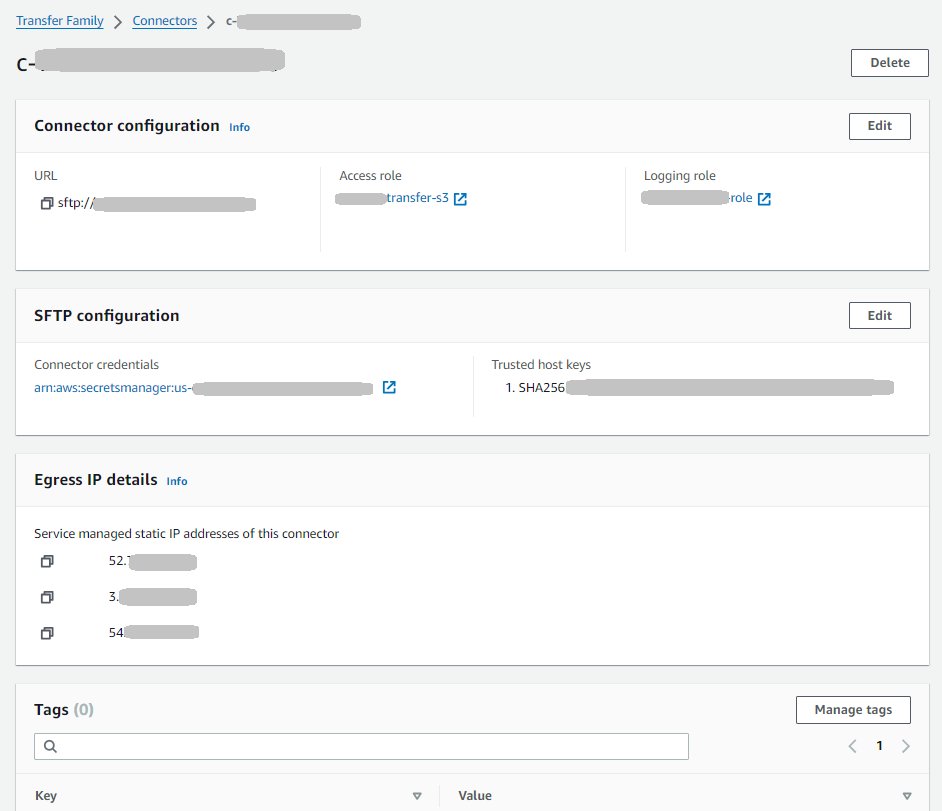Copy the egress IP starting with 54

coord(47,633)
